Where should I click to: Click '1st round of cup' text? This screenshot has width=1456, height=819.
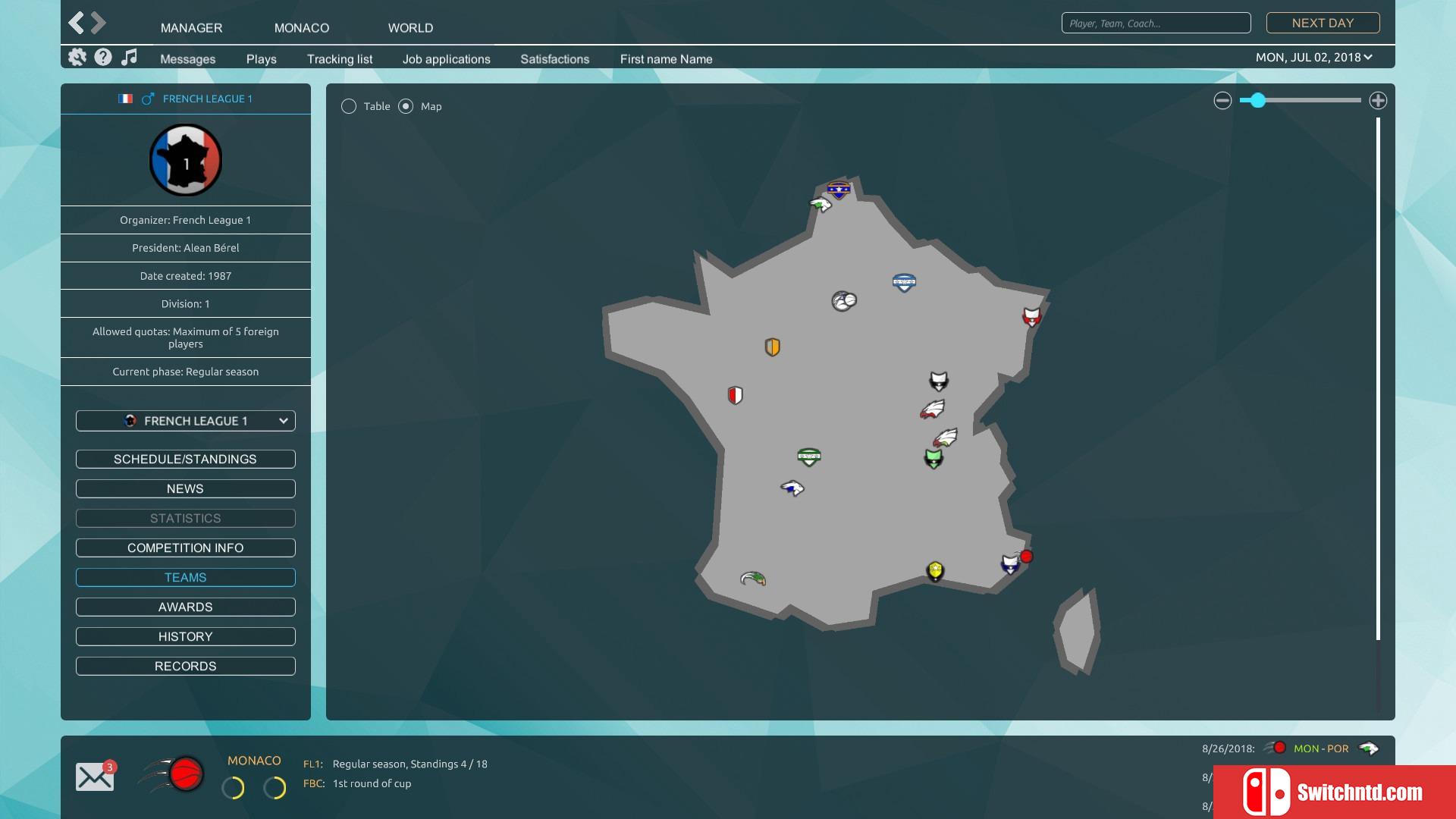(x=372, y=783)
